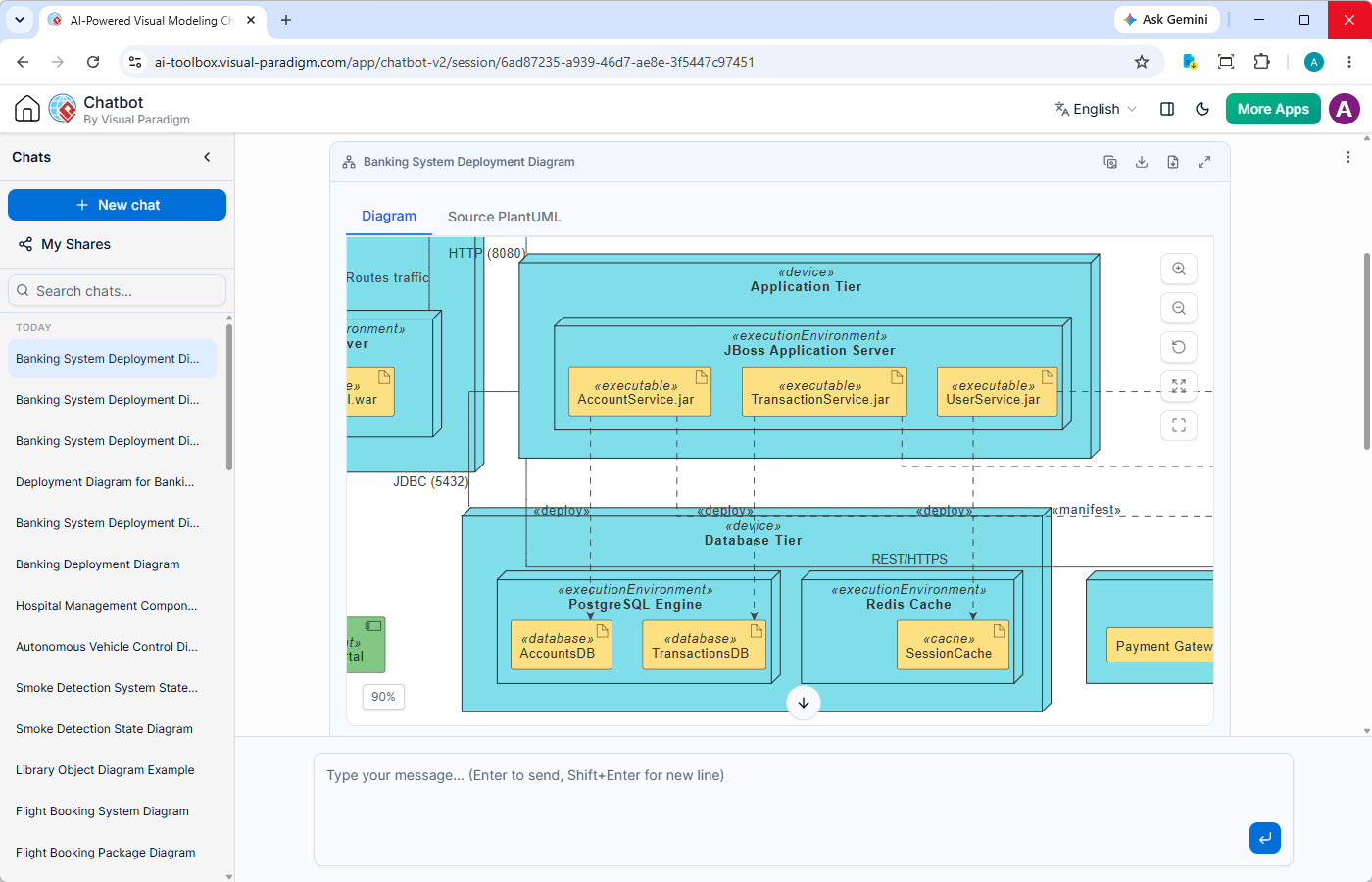Open Smoke Detection State Diagram chat

[112, 729]
